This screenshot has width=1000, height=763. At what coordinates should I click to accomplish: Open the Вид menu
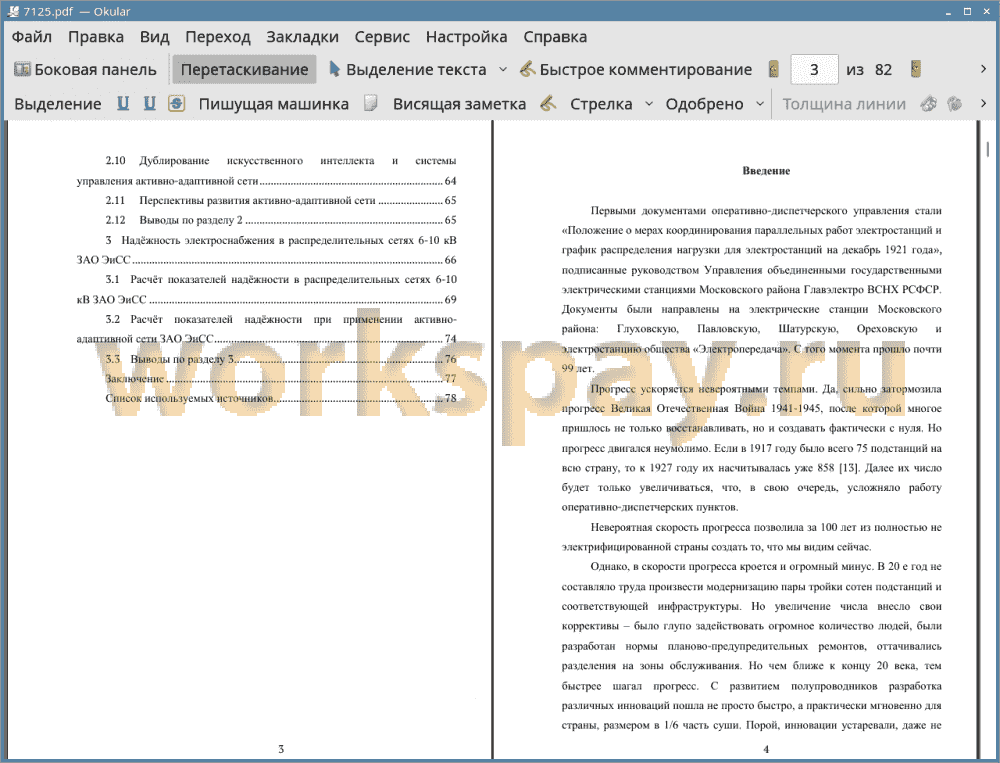click(x=154, y=37)
